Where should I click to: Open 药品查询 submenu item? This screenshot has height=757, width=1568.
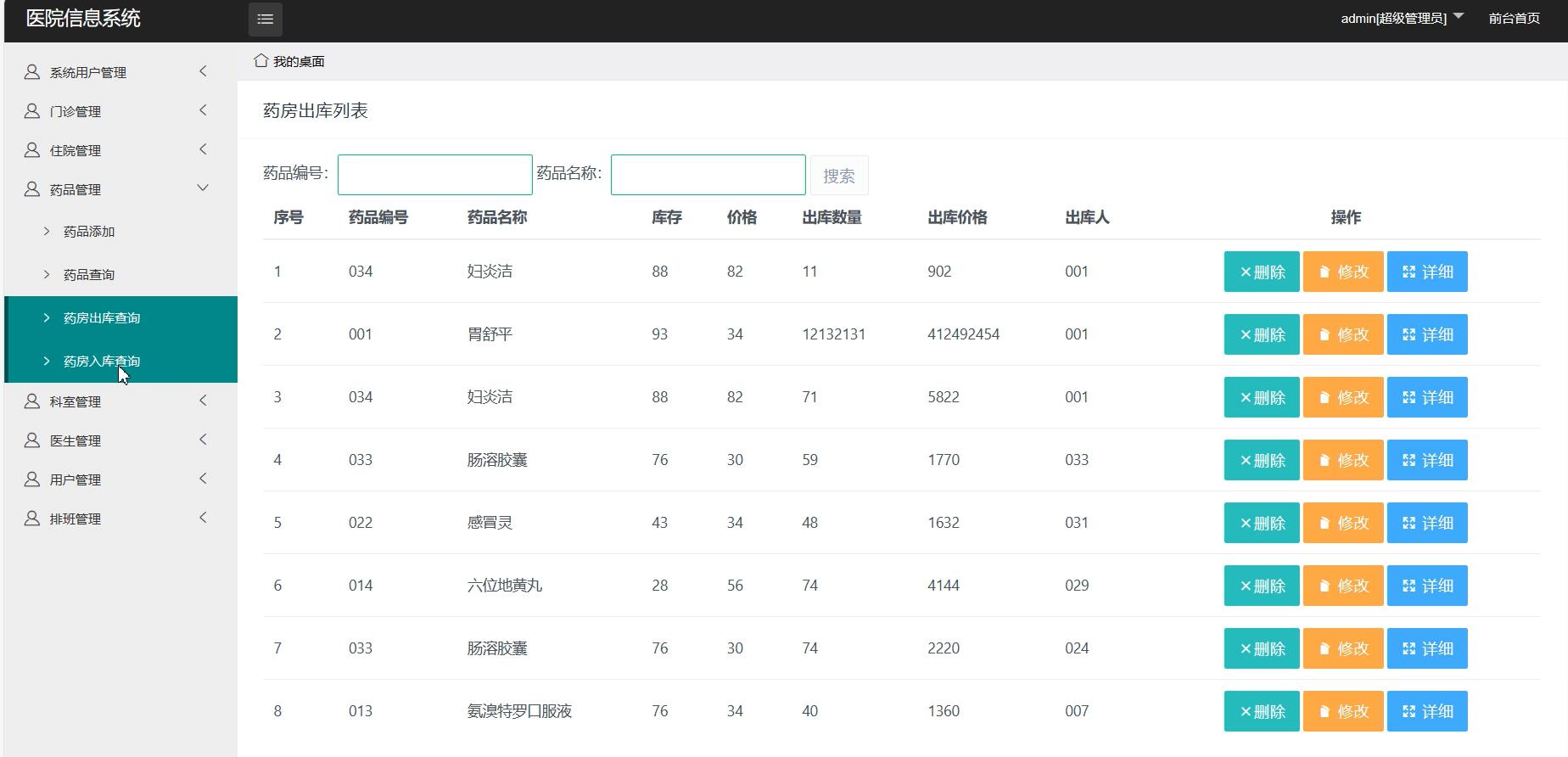89,275
